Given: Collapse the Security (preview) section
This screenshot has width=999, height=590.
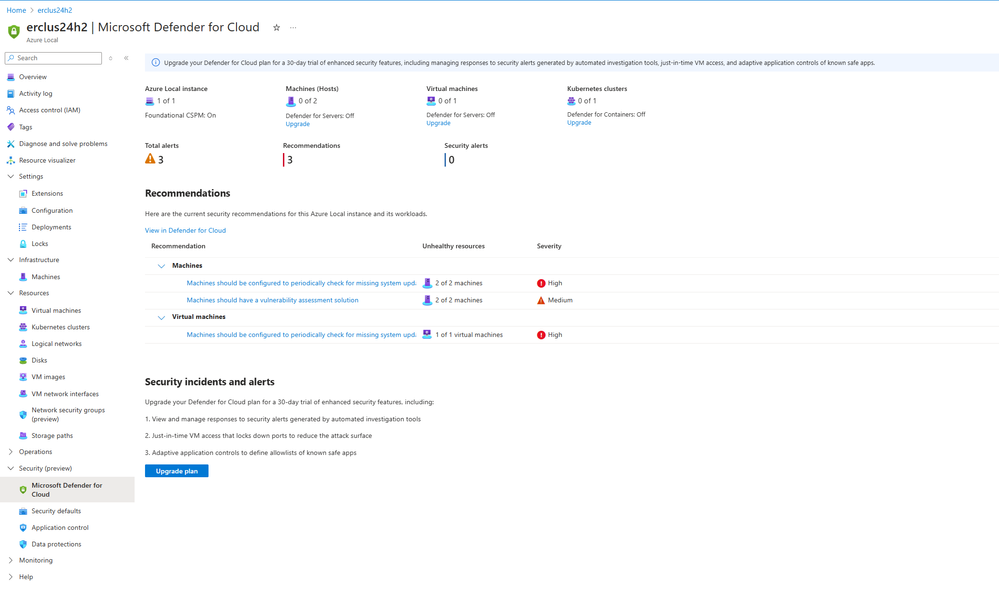Looking at the screenshot, I should tap(10, 468).
